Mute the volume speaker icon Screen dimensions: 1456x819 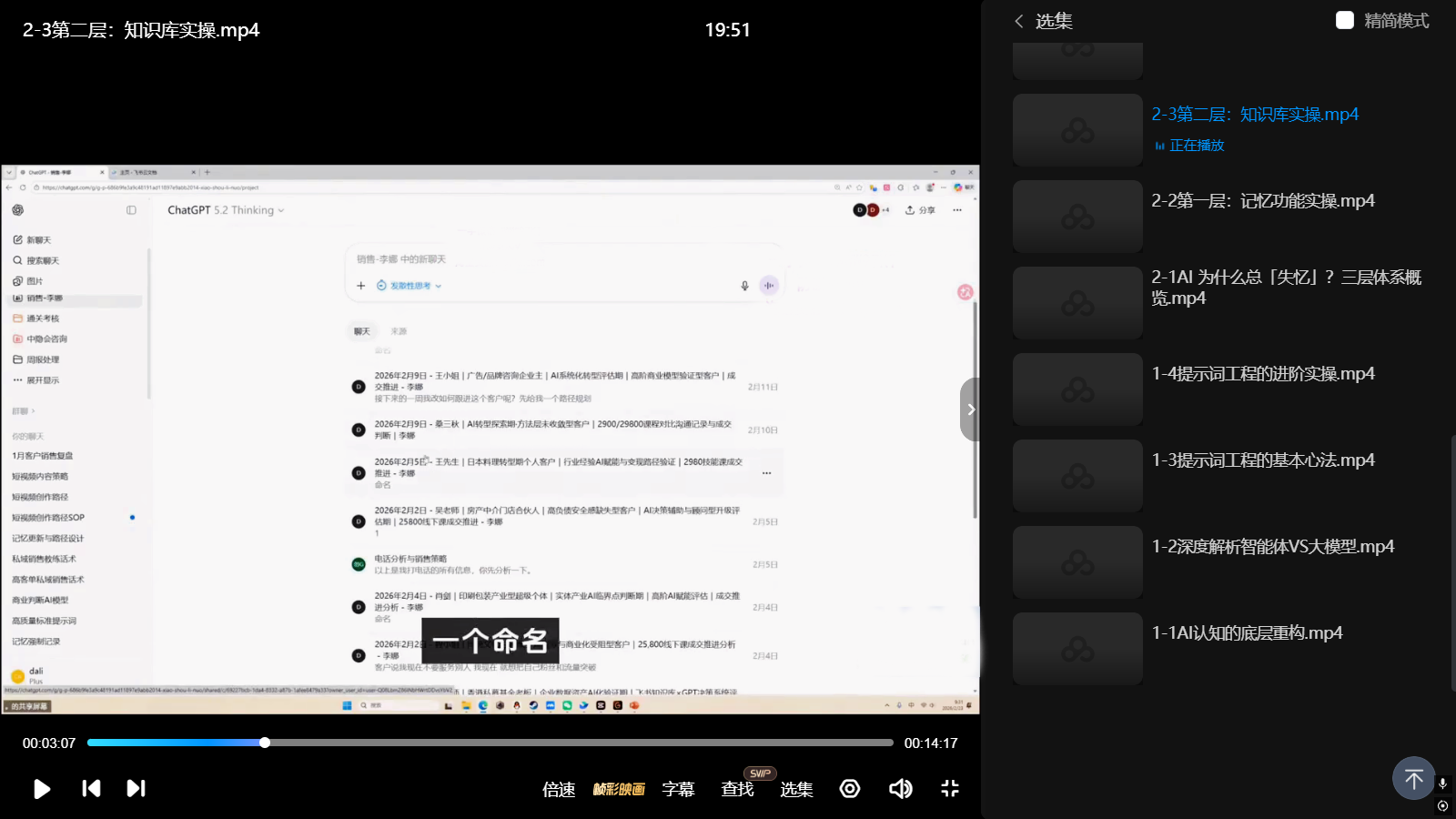pyautogui.click(x=900, y=788)
